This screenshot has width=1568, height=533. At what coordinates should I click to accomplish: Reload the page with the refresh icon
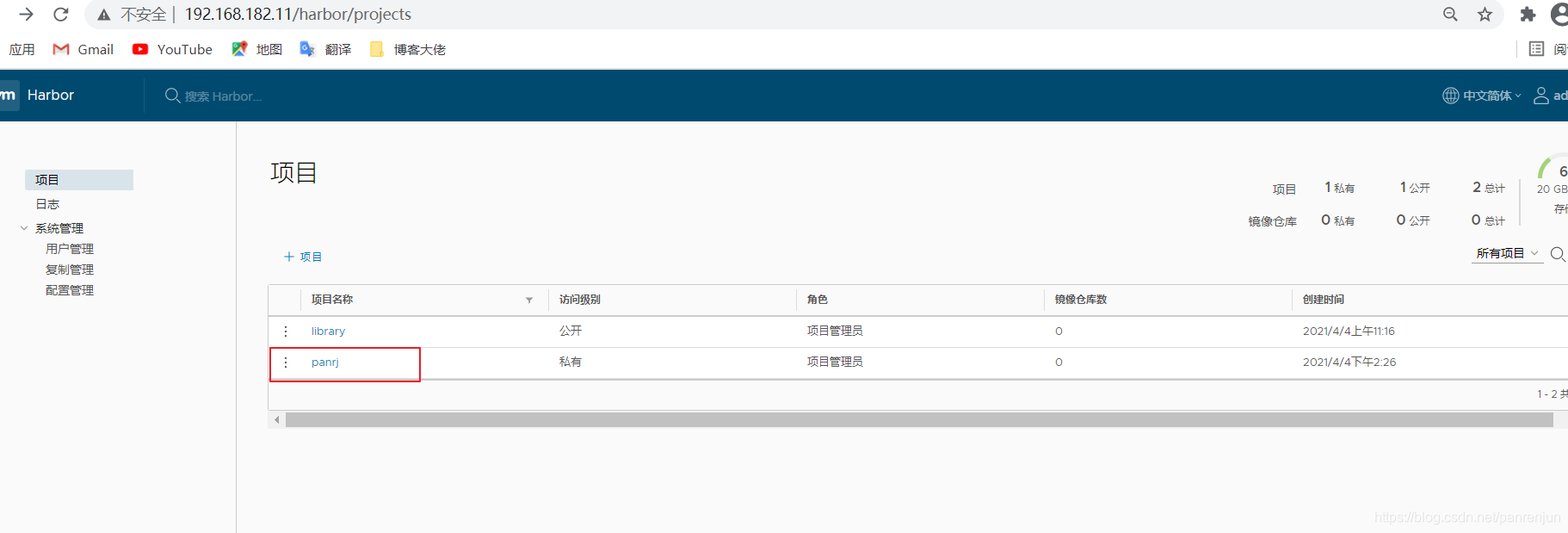[x=61, y=14]
